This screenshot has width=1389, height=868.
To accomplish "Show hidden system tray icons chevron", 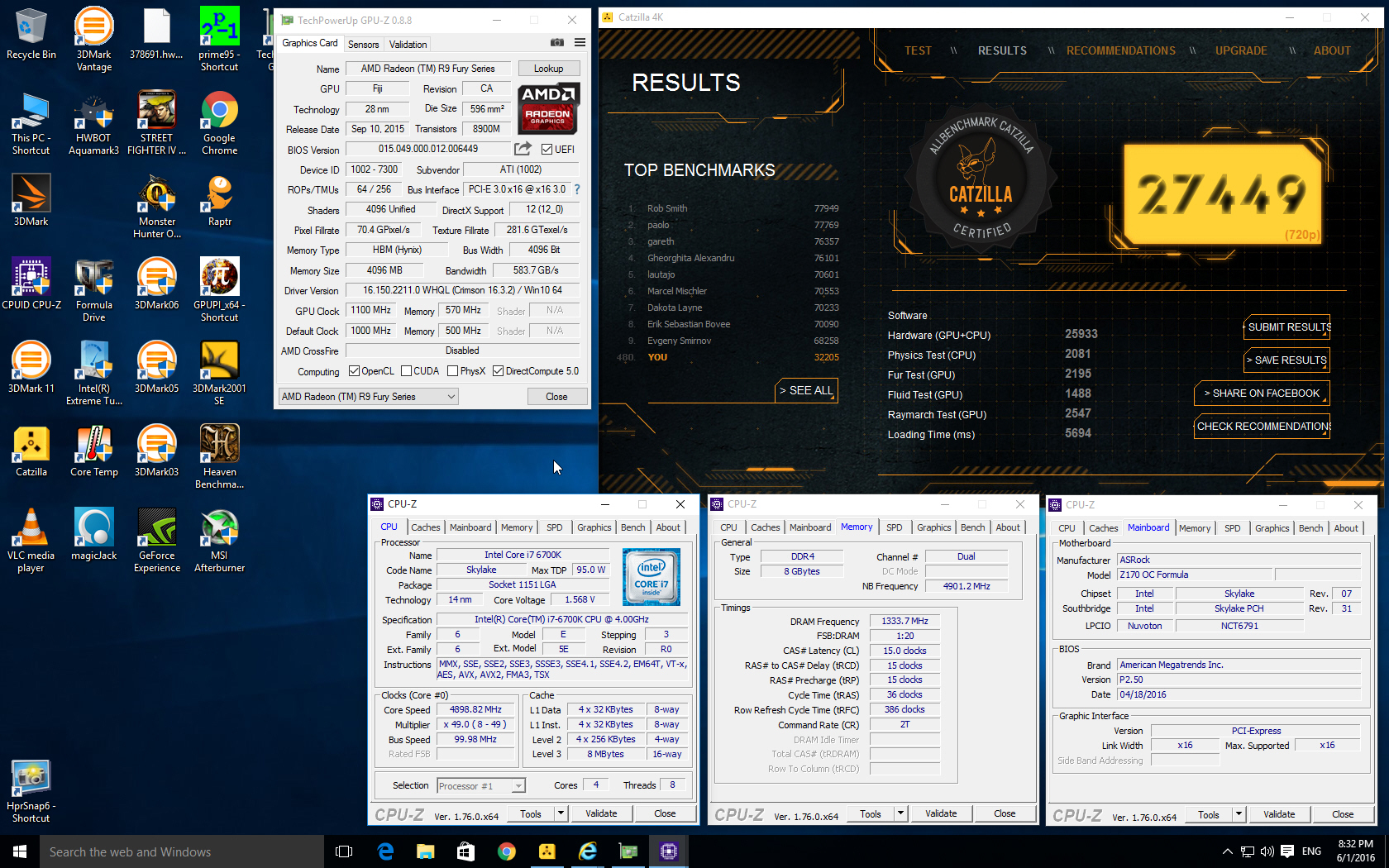I will [1228, 851].
